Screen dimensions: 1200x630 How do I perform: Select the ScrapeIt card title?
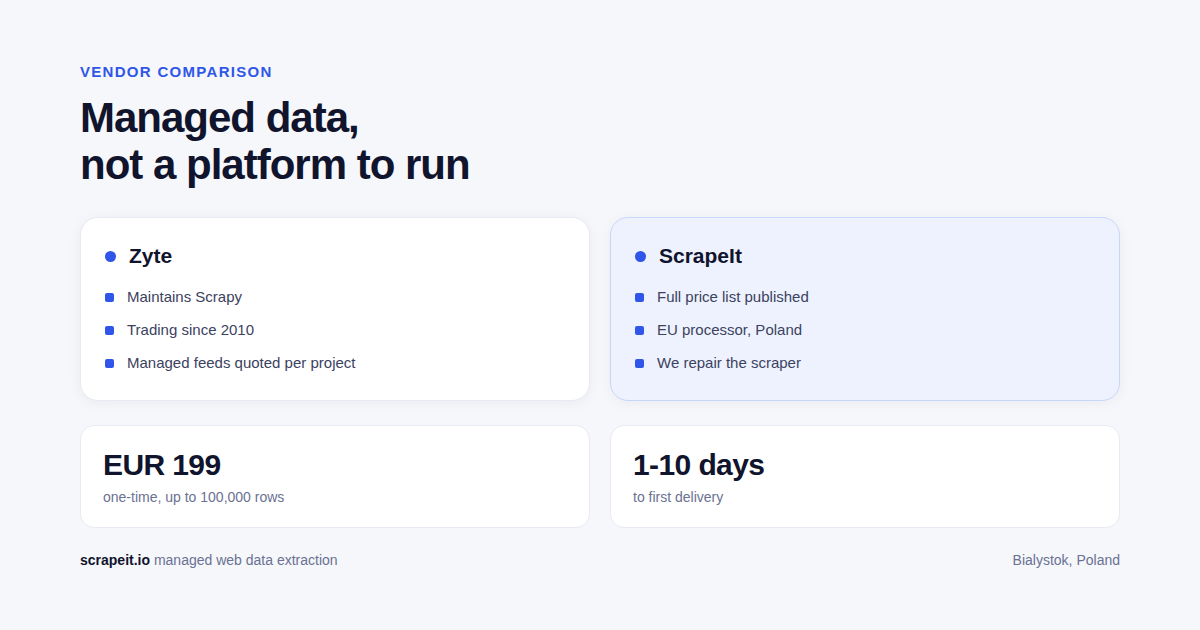click(x=700, y=256)
